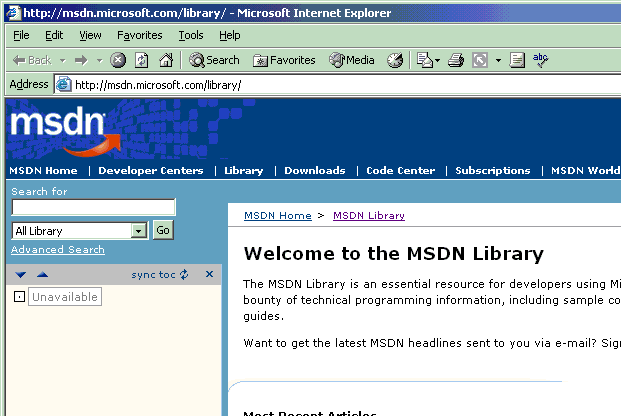
Task: Go to MSDN Home in navigation bar
Action: (x=43, y=170)
